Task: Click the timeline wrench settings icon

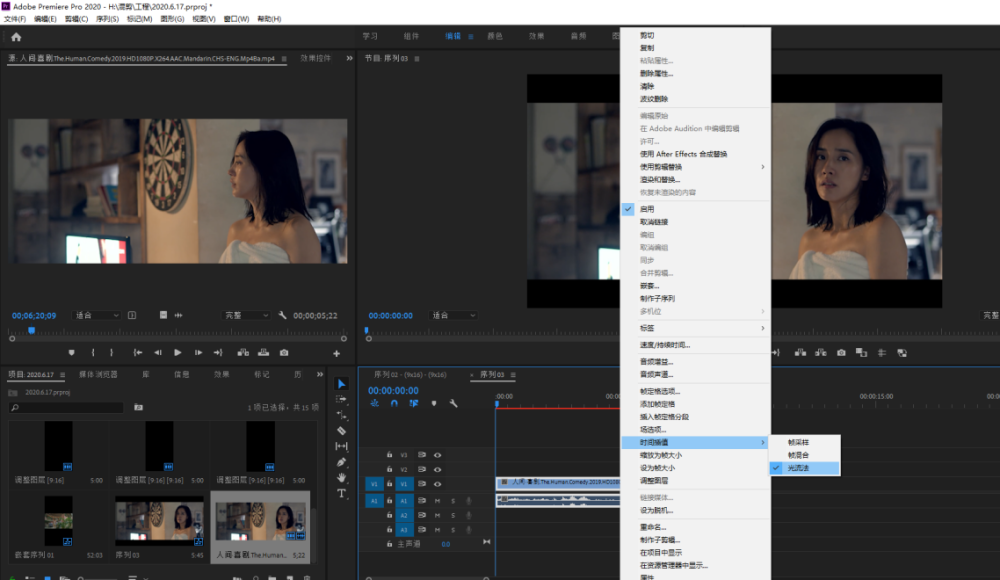Action: (453, 404)
